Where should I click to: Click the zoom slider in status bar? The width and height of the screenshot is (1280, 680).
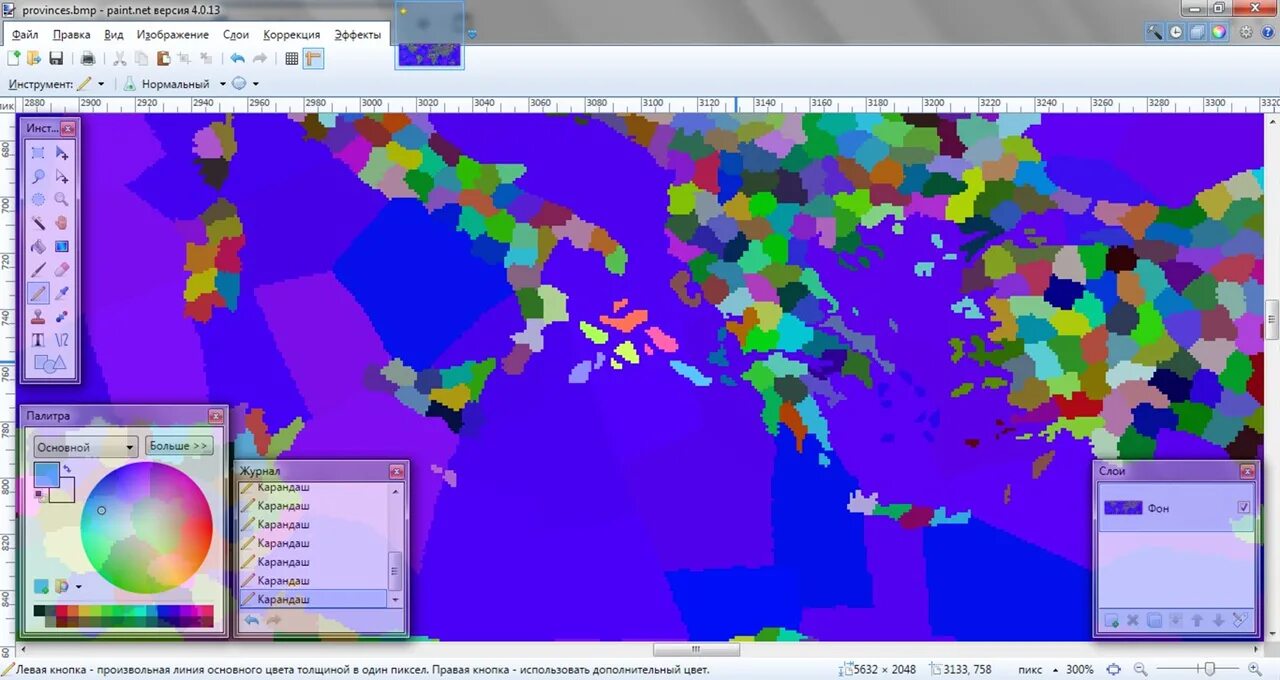(x=1209, y=669)
